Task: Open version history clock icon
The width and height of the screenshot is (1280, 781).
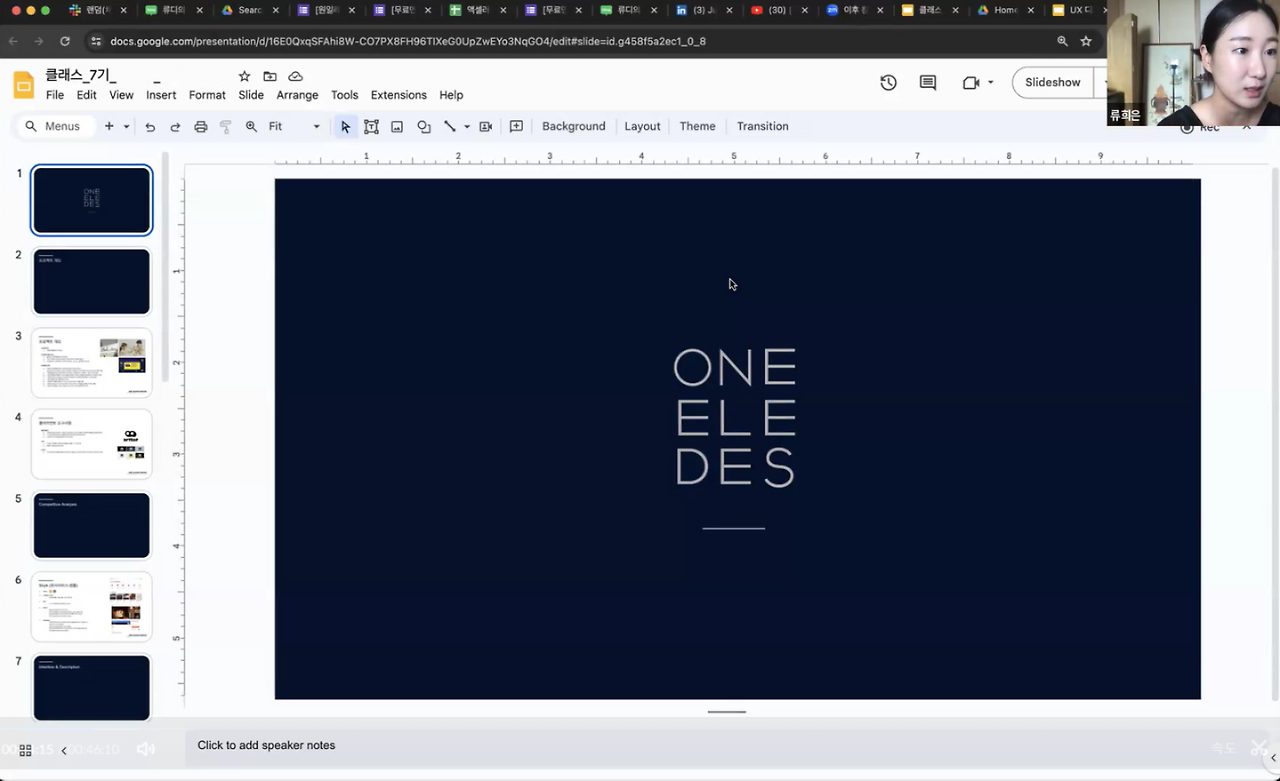Action: coord(888,83)
